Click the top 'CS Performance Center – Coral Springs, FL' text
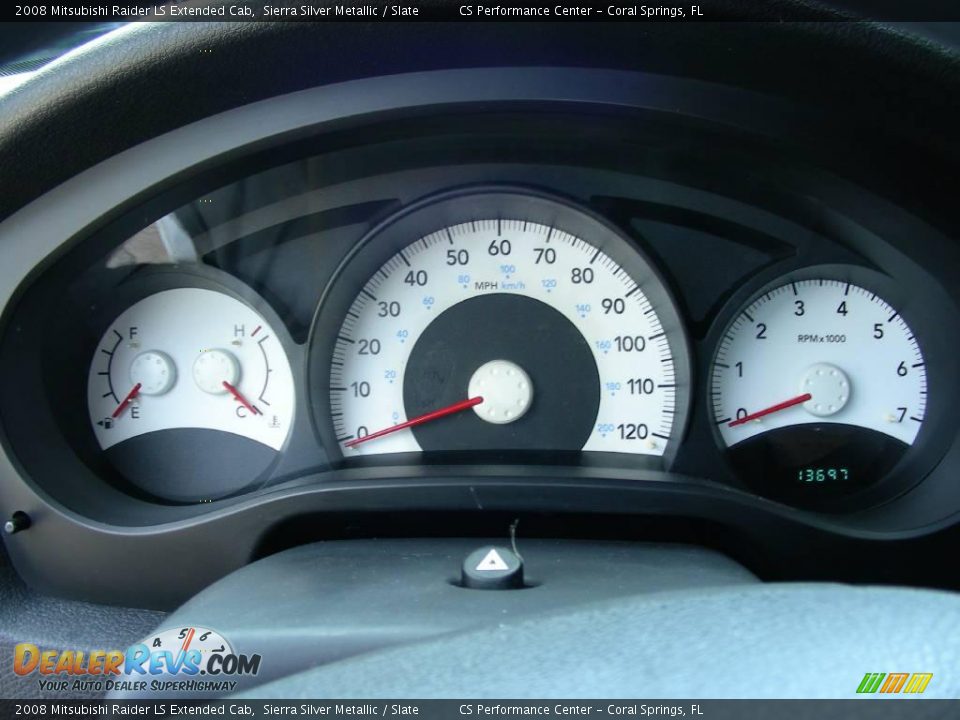 [581, 10]
